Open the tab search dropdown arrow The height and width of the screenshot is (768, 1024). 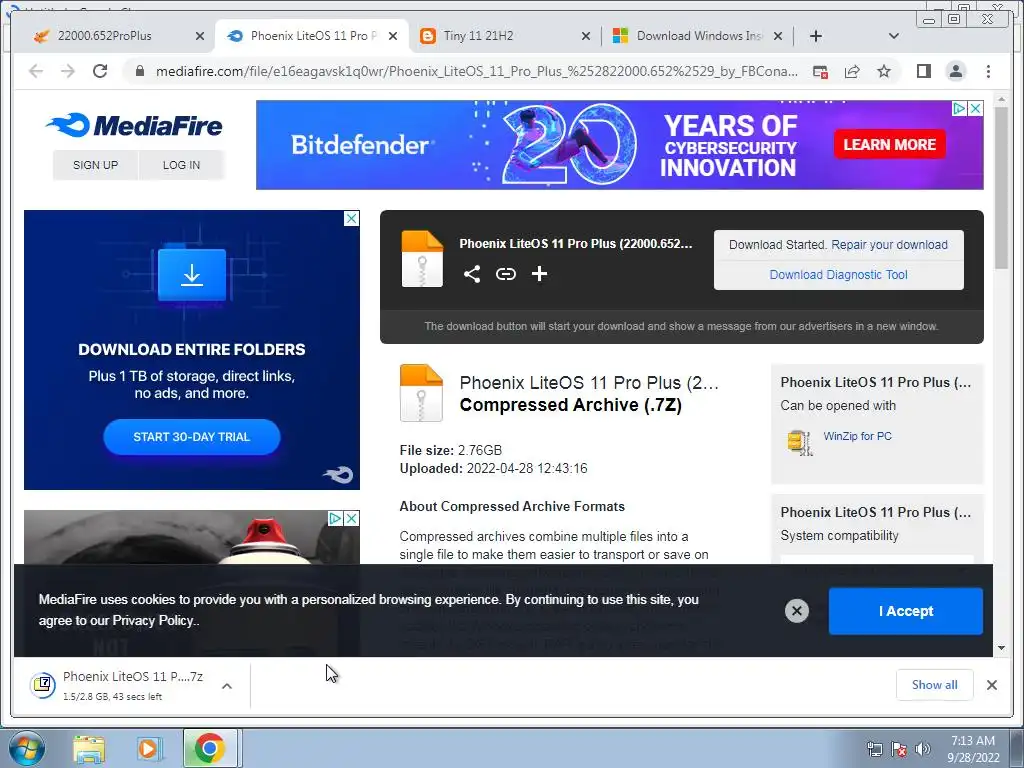tap(894, 36)
